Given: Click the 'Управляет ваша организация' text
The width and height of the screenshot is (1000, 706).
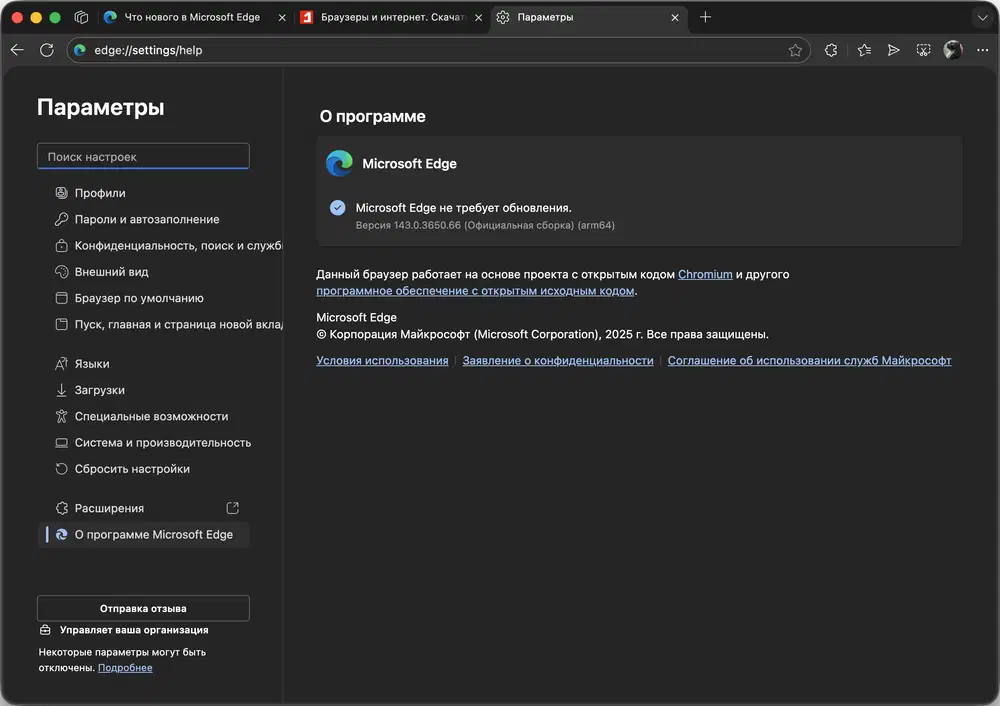Looking at the screenshot, I should coord(134,629).
